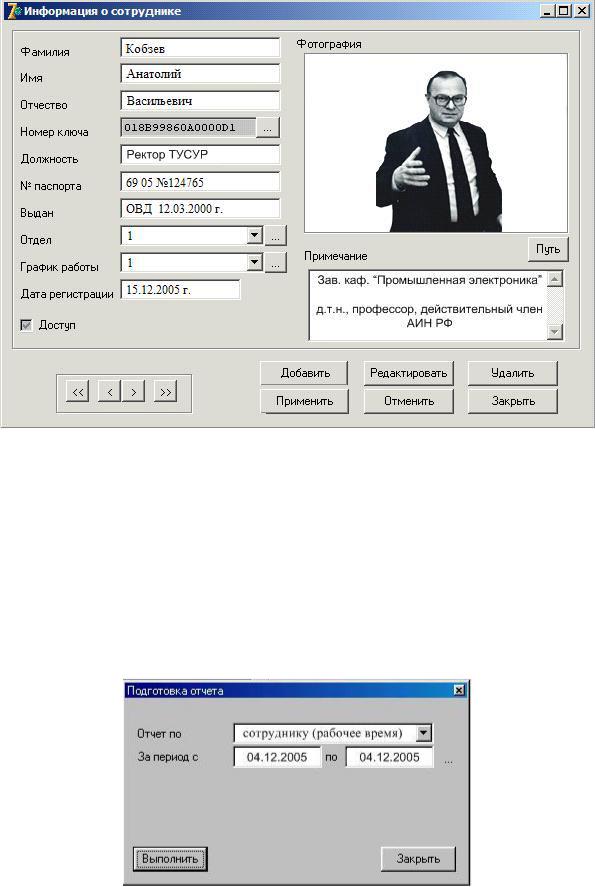This screenshot has height=887, width=595.
Task: Click the app icon in the Информация о сотруднике title bar
Action: (x=12, y=10)
